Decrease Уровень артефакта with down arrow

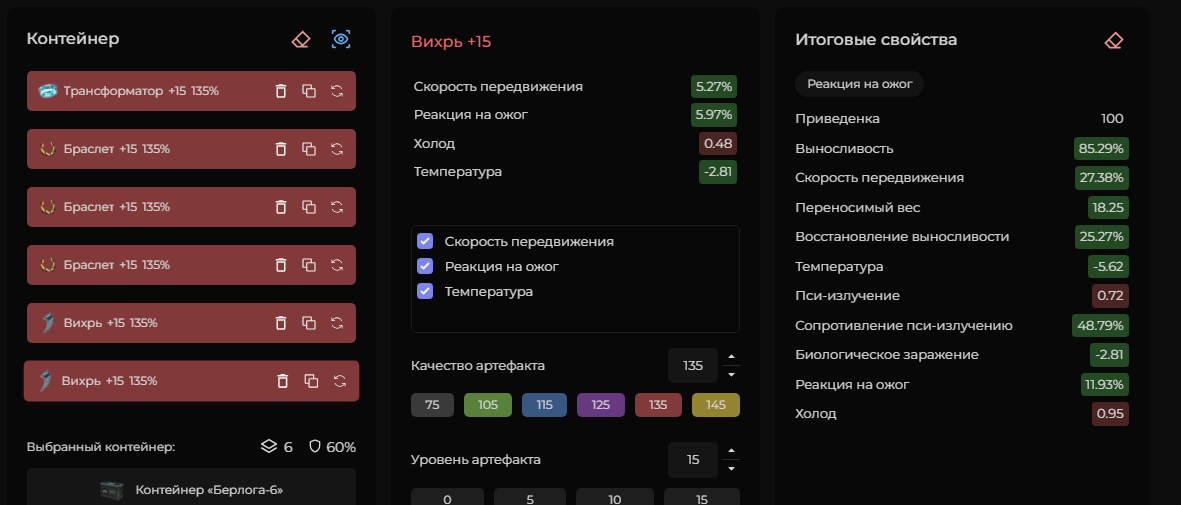pyautogui.click(x=731, y=468)
